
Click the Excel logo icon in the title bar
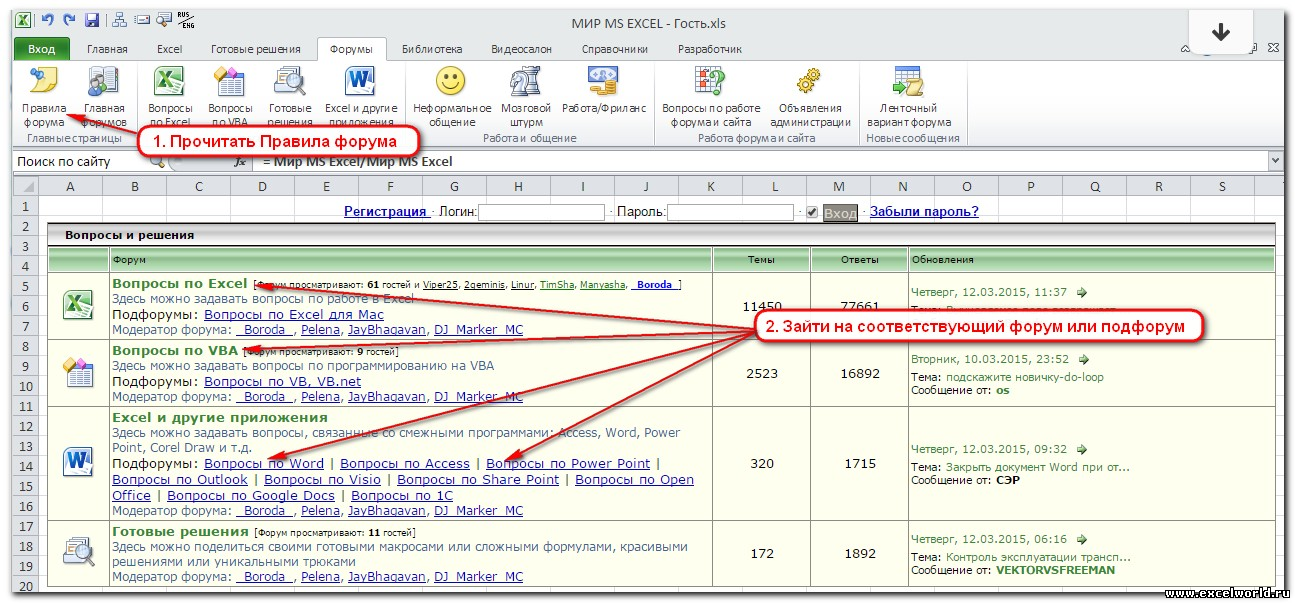coord(21,20)
